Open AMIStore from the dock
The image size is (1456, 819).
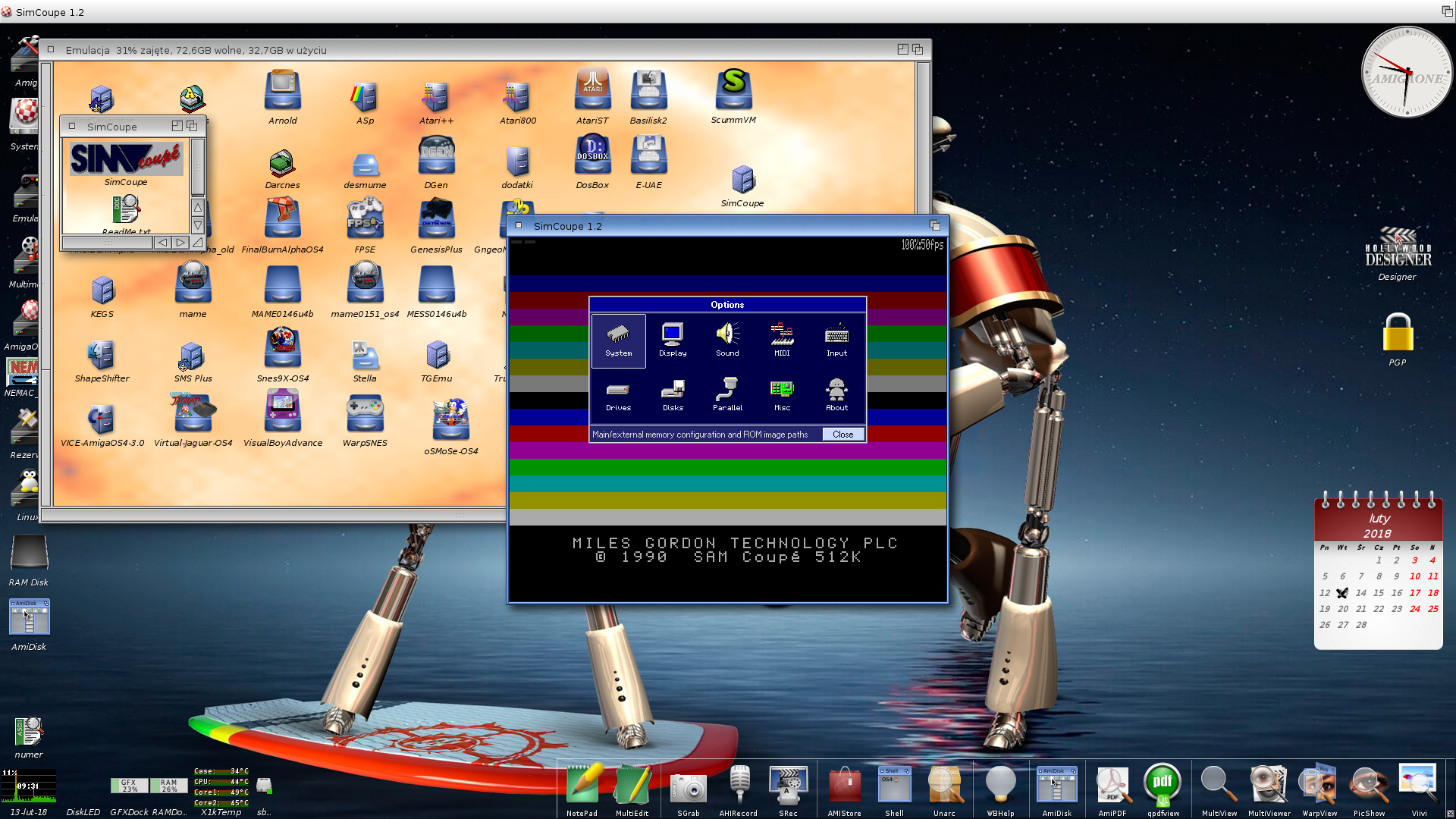pos(844,791)
